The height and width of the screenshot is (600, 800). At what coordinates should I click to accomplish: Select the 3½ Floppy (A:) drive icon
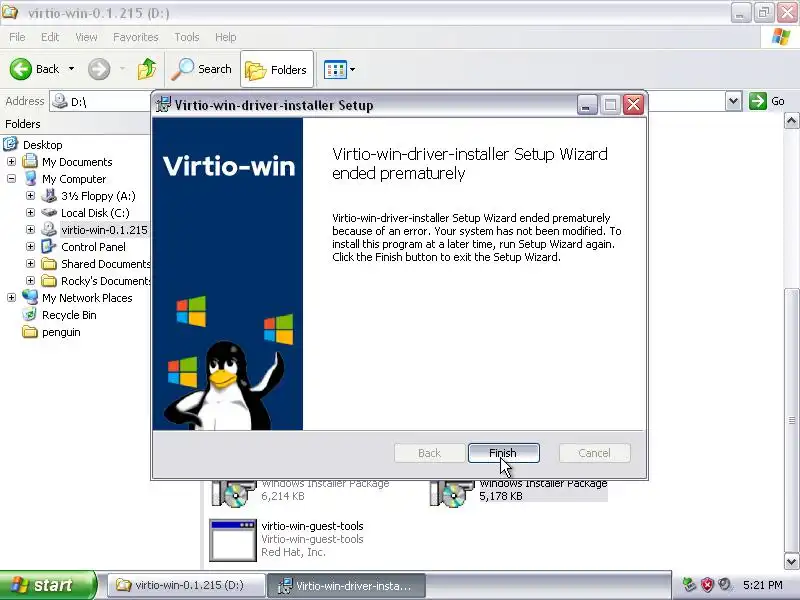[49, 195]
